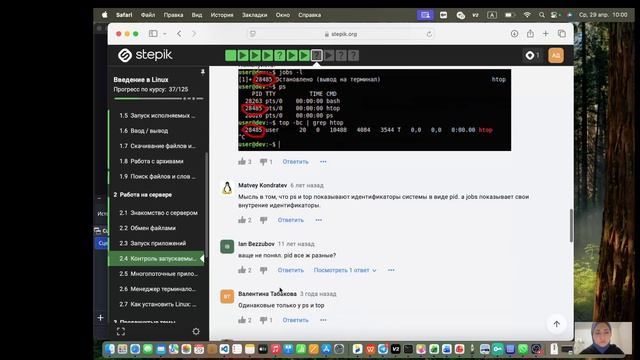Click the course progress bar
This screenshot has width=640, height=360.
[x=158, y=98]
